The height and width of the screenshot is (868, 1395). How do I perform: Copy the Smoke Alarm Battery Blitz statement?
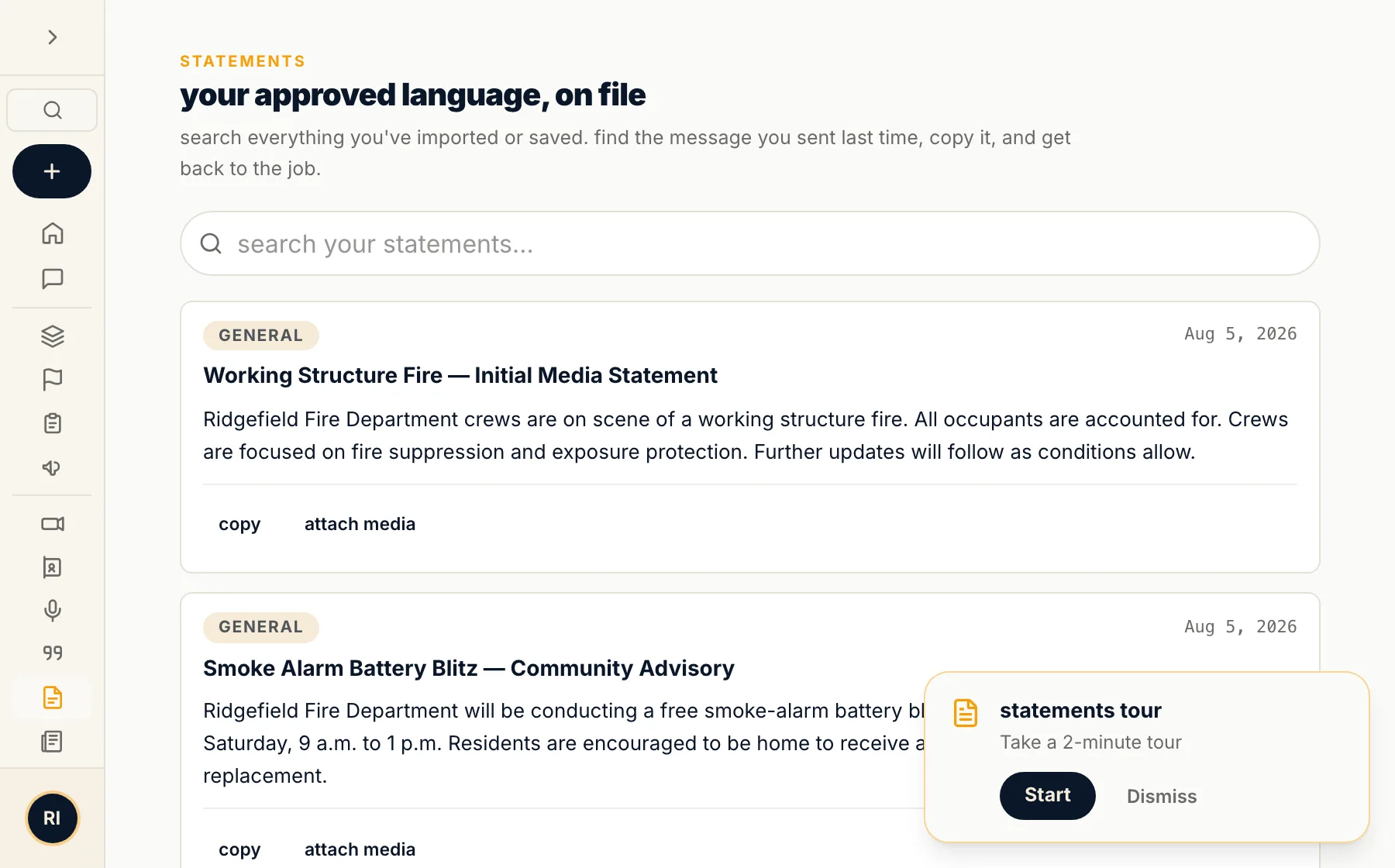pos(239,849)
